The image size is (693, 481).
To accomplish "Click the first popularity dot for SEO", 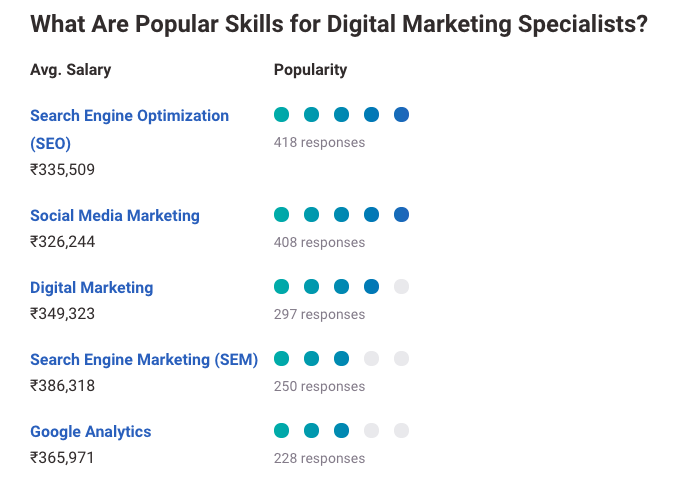I will pos(282,114).
